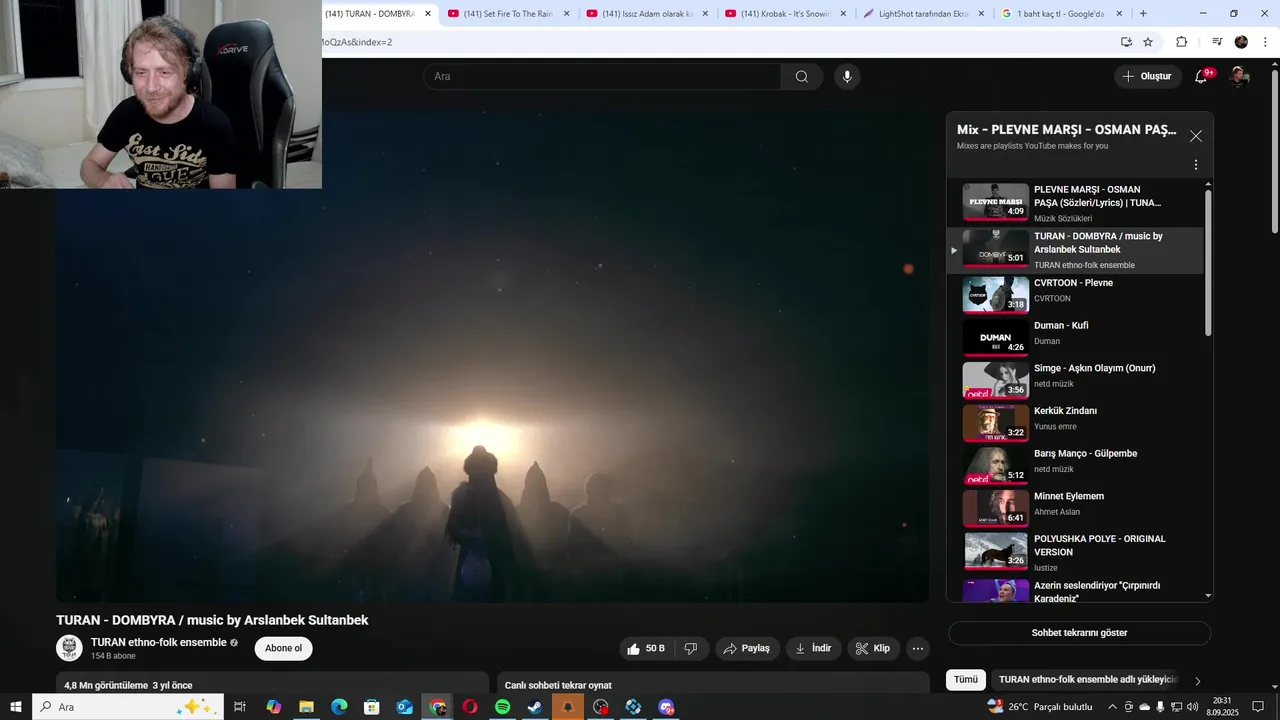Open Mix playlist three-dot options
Screen dimensions: 1280x720
pyautogui.click(x=1196, y=165)
